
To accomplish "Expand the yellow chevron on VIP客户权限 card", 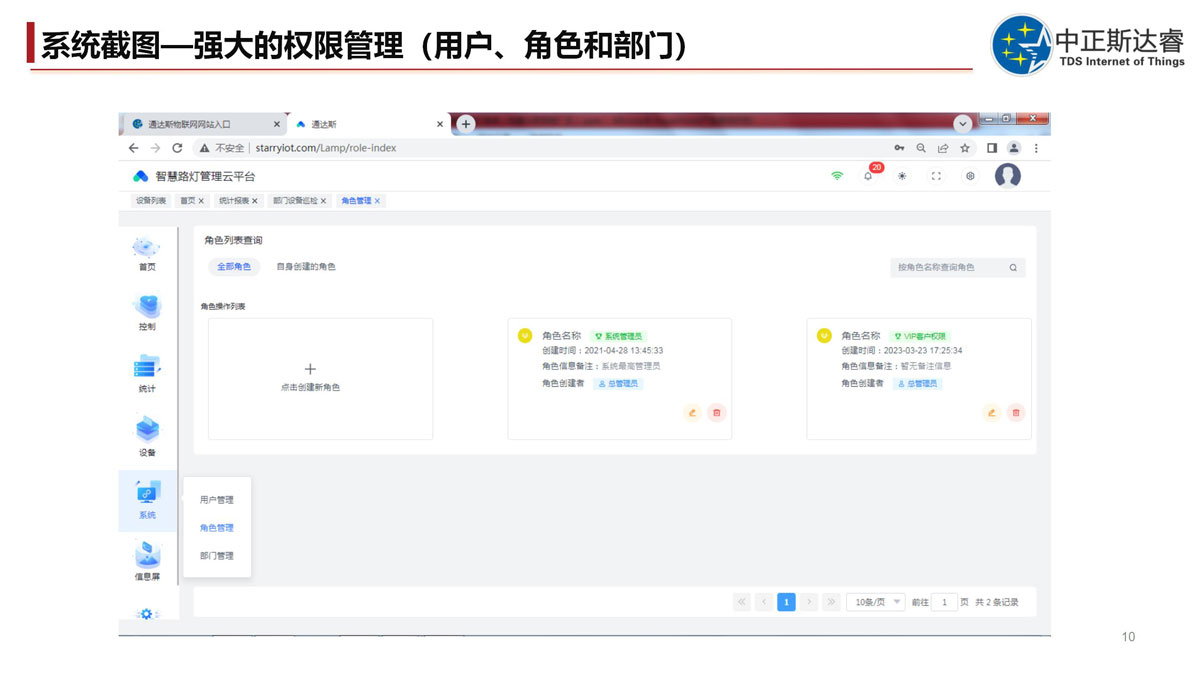I will [x=824, y=336].
